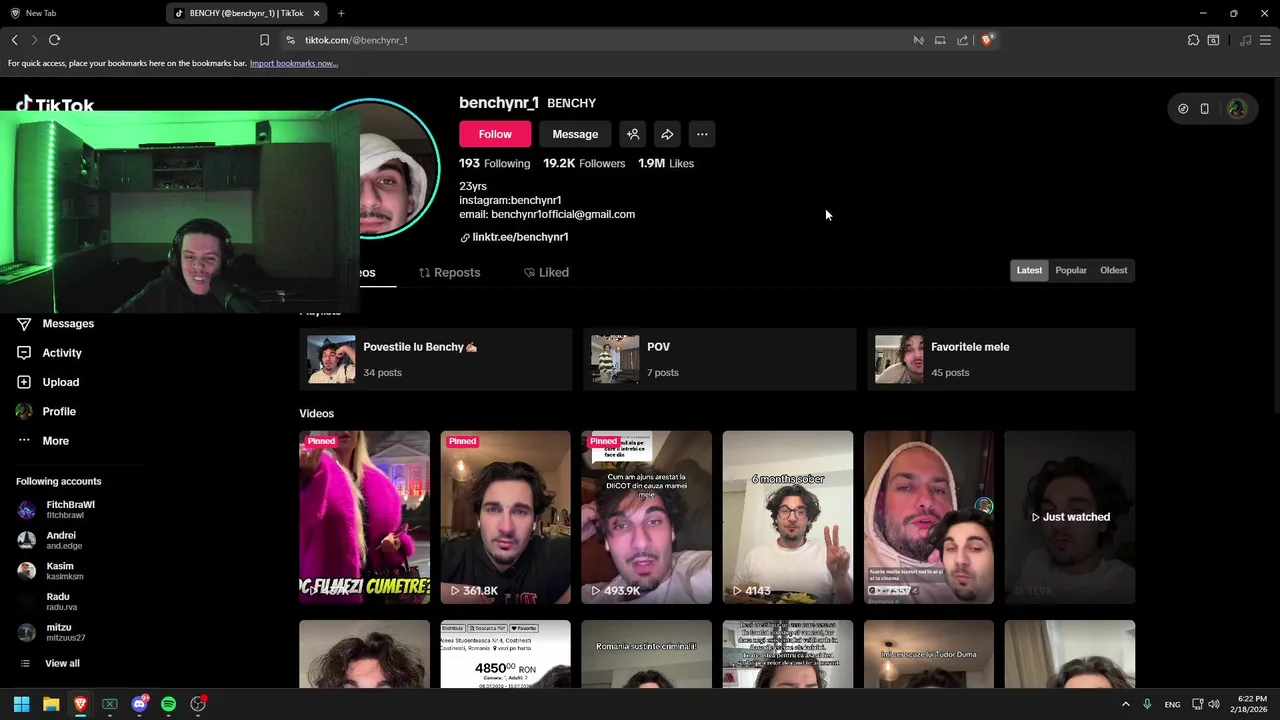This screenshot has height=720, width=1280.
Task: Bookmark this page with the bookmark icon
Action: 264,40
